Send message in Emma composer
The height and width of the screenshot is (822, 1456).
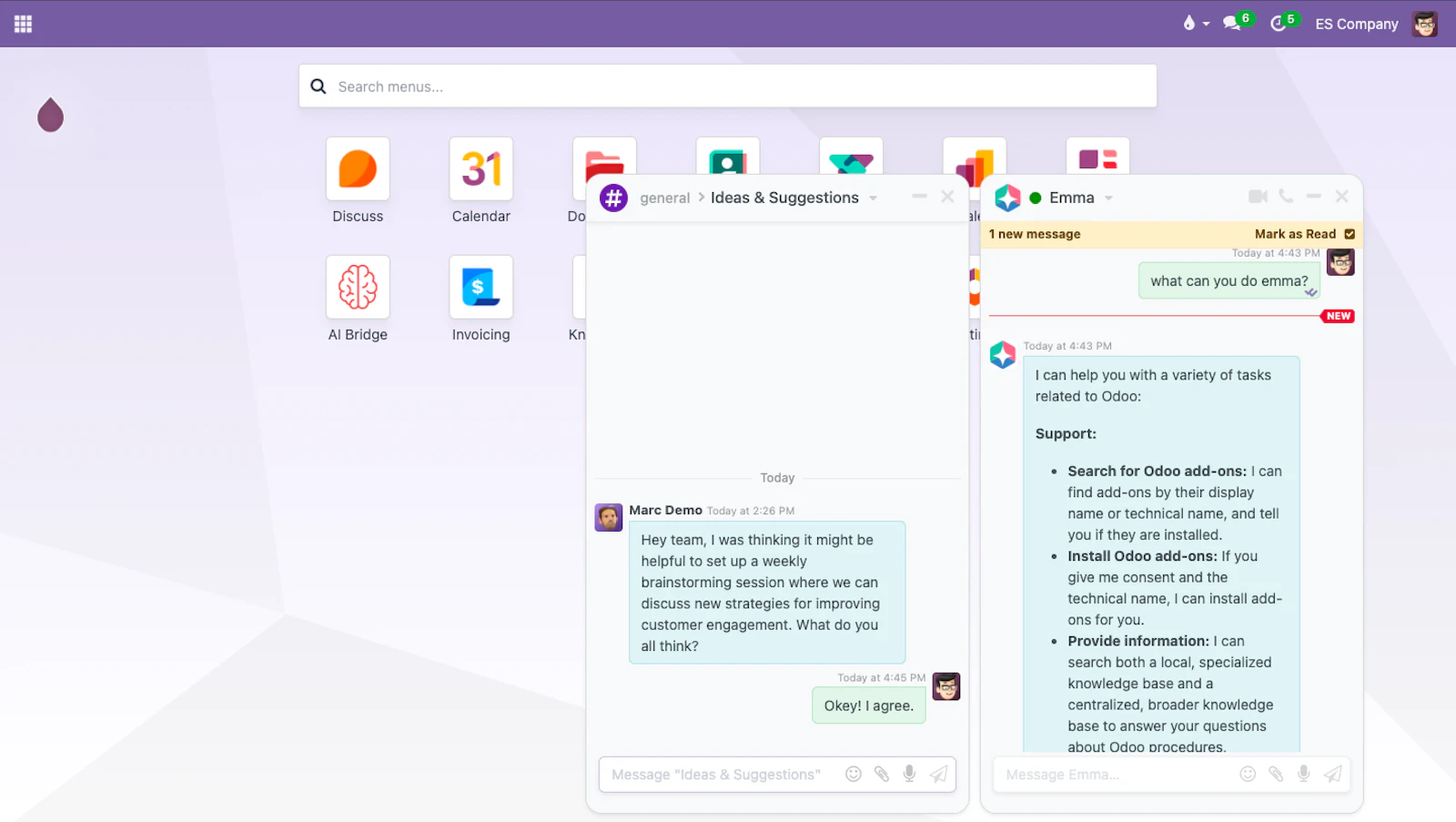click(1332, 774)
